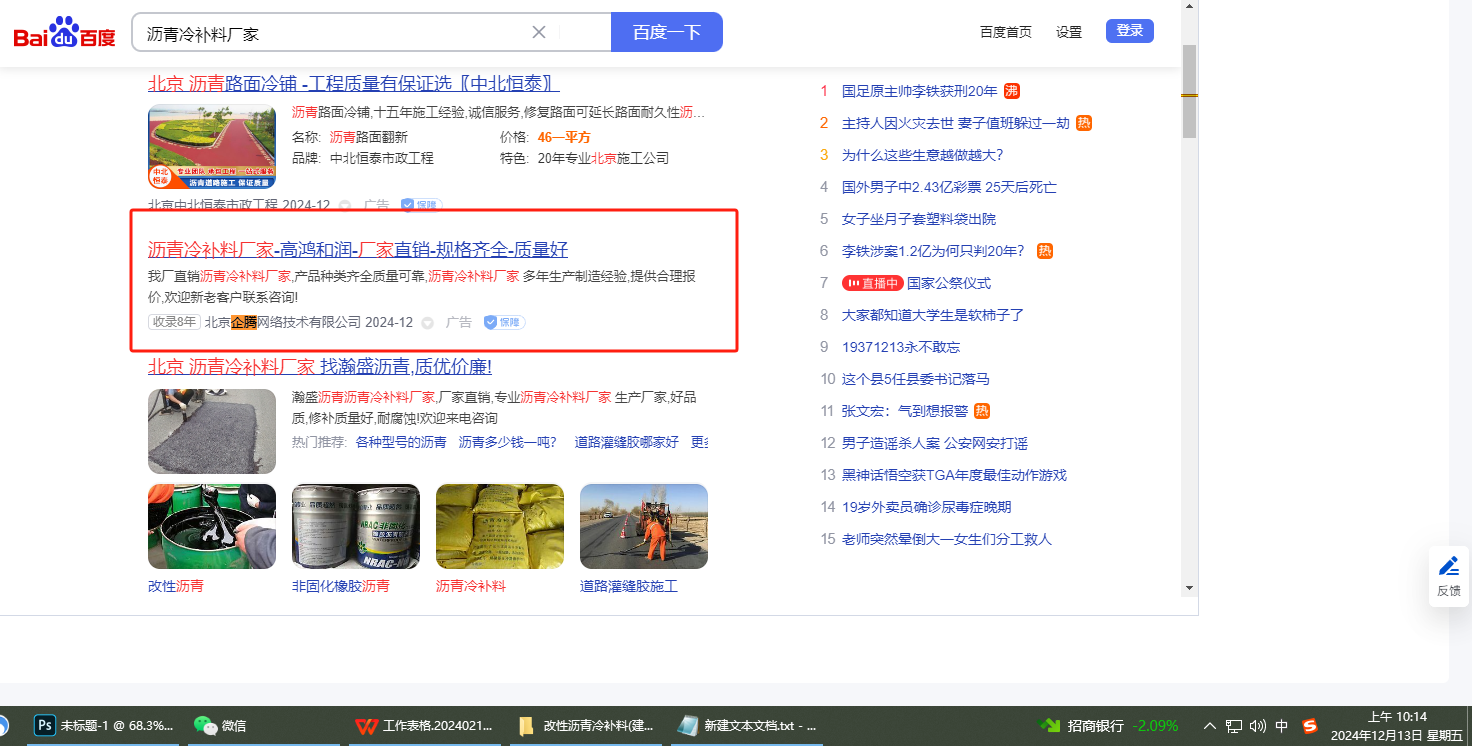Click the volume speaker tray icon
1472x746 pixels.
[x=1258, y=726]
